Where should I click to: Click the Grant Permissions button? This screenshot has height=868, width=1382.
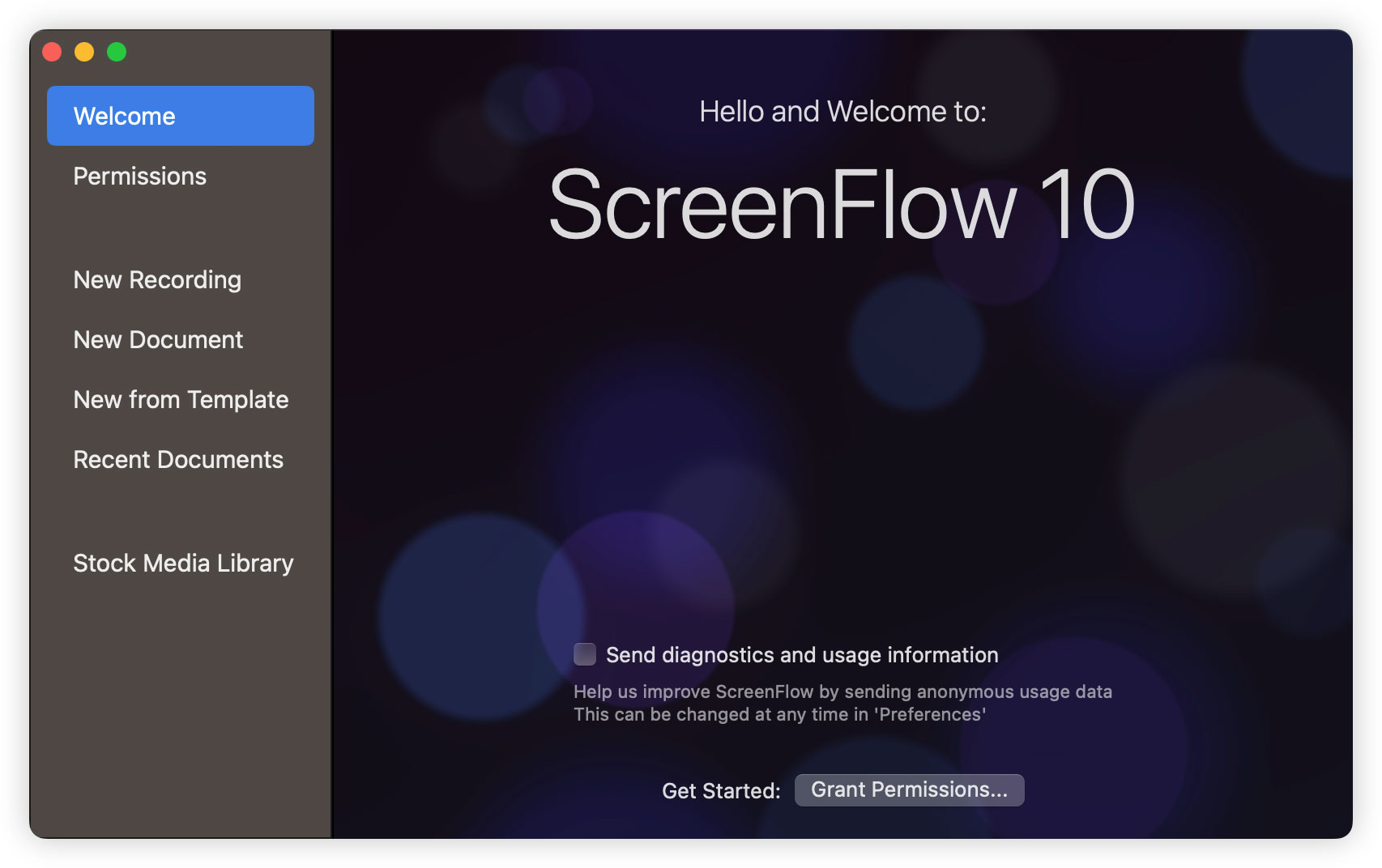[x=909, y=789]
